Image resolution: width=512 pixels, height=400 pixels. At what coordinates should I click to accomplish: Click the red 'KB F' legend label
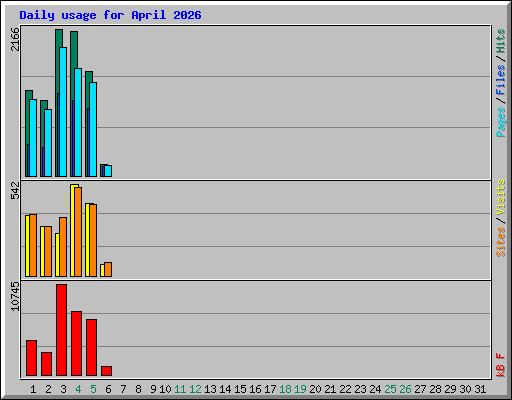coord(501,365)
